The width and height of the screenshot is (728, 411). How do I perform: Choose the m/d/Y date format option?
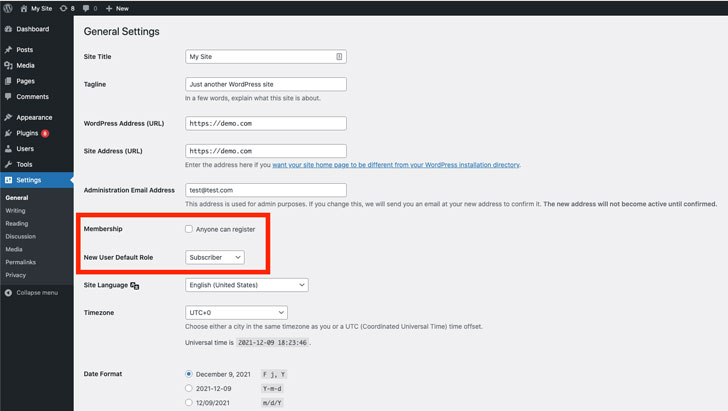tap(189, 403)
